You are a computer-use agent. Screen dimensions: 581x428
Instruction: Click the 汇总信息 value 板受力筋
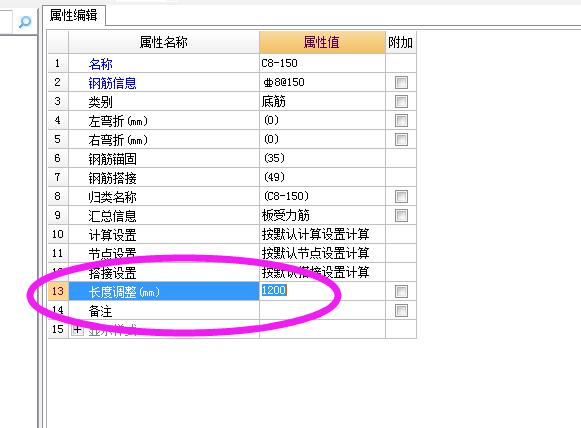(x=285, y=215)
